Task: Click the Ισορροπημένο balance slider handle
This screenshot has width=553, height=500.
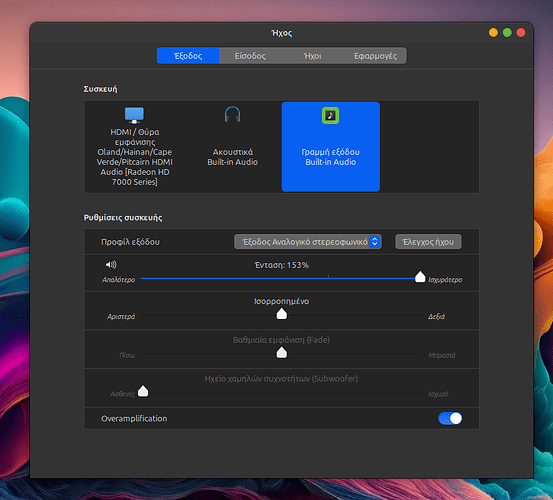Action: click(281, 313)
